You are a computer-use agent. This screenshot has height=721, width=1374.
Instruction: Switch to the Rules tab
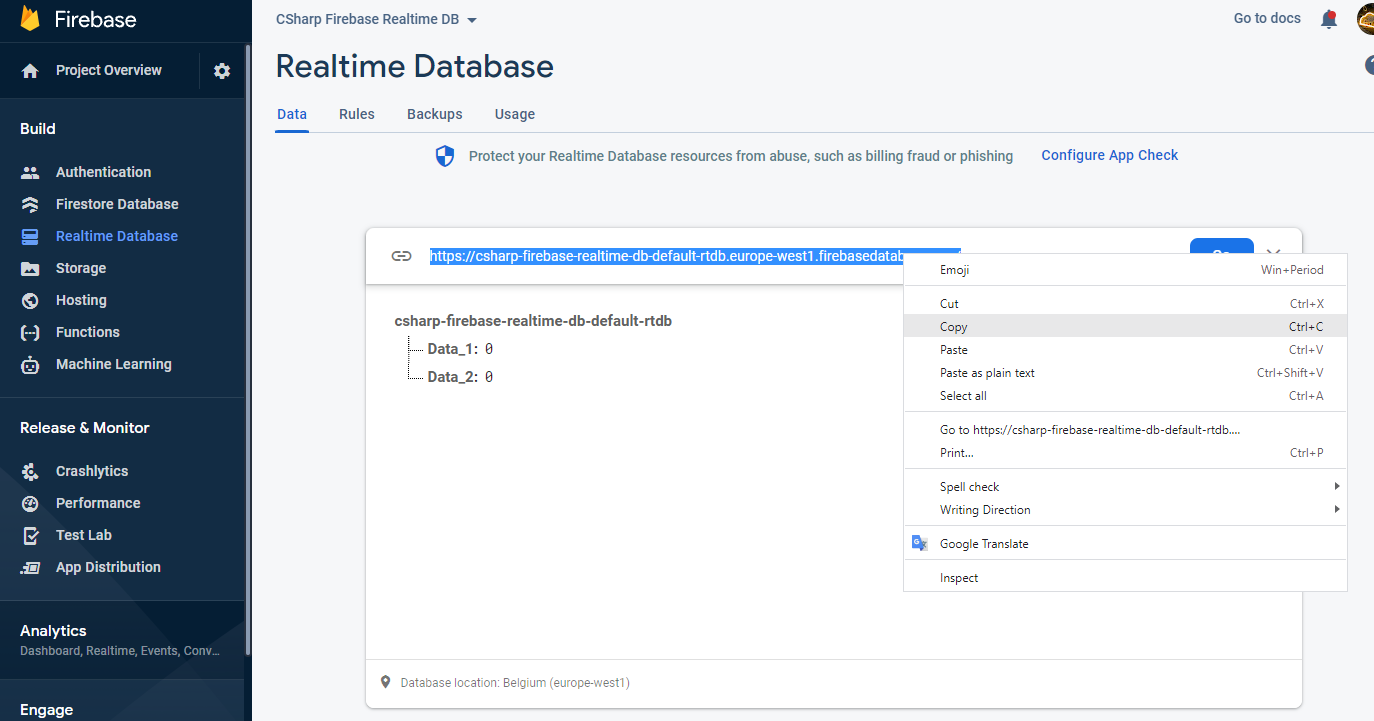point(356,114)
